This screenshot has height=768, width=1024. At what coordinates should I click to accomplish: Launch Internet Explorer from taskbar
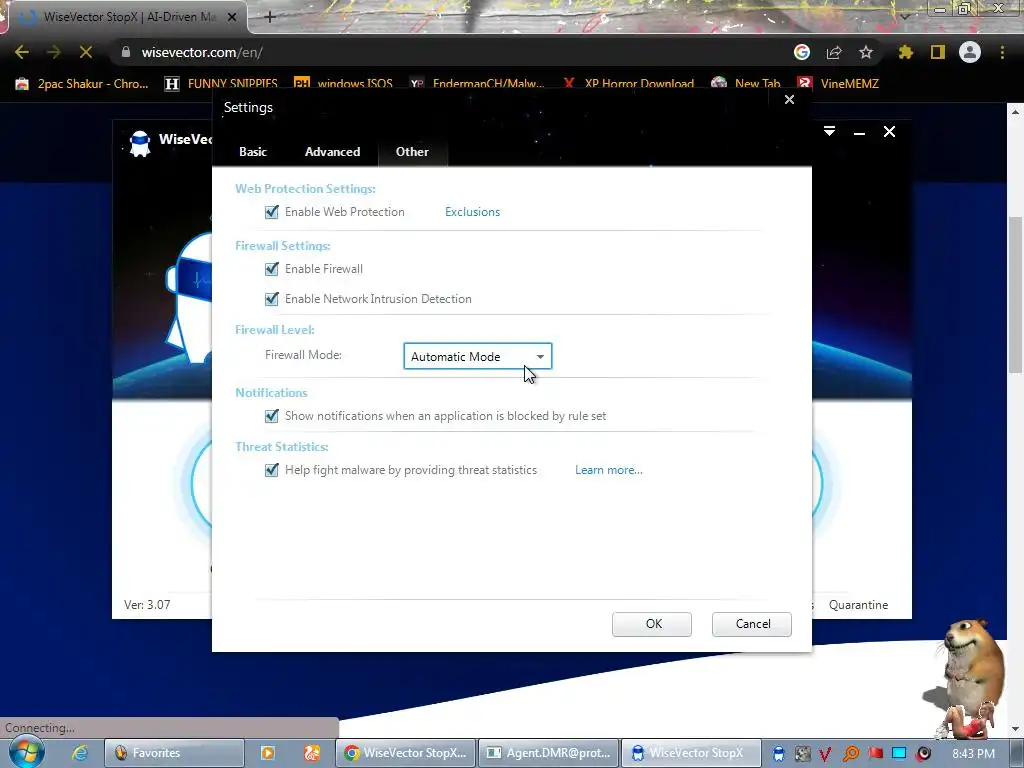coord(80,753)
